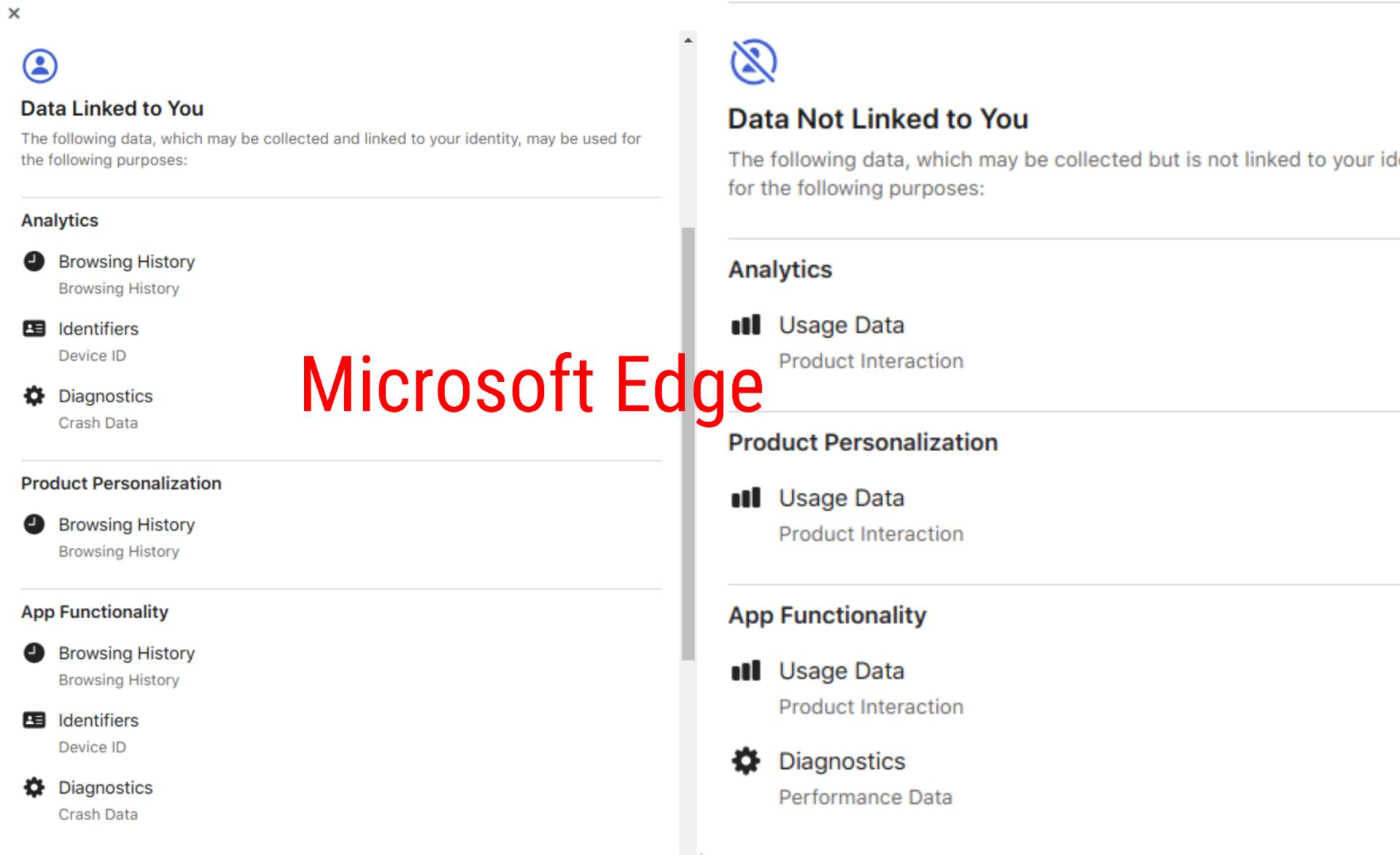1400x855 pixels.
Task: Click the gear icon beside Diagnostics under Analytics
Action: click(32, 397)
